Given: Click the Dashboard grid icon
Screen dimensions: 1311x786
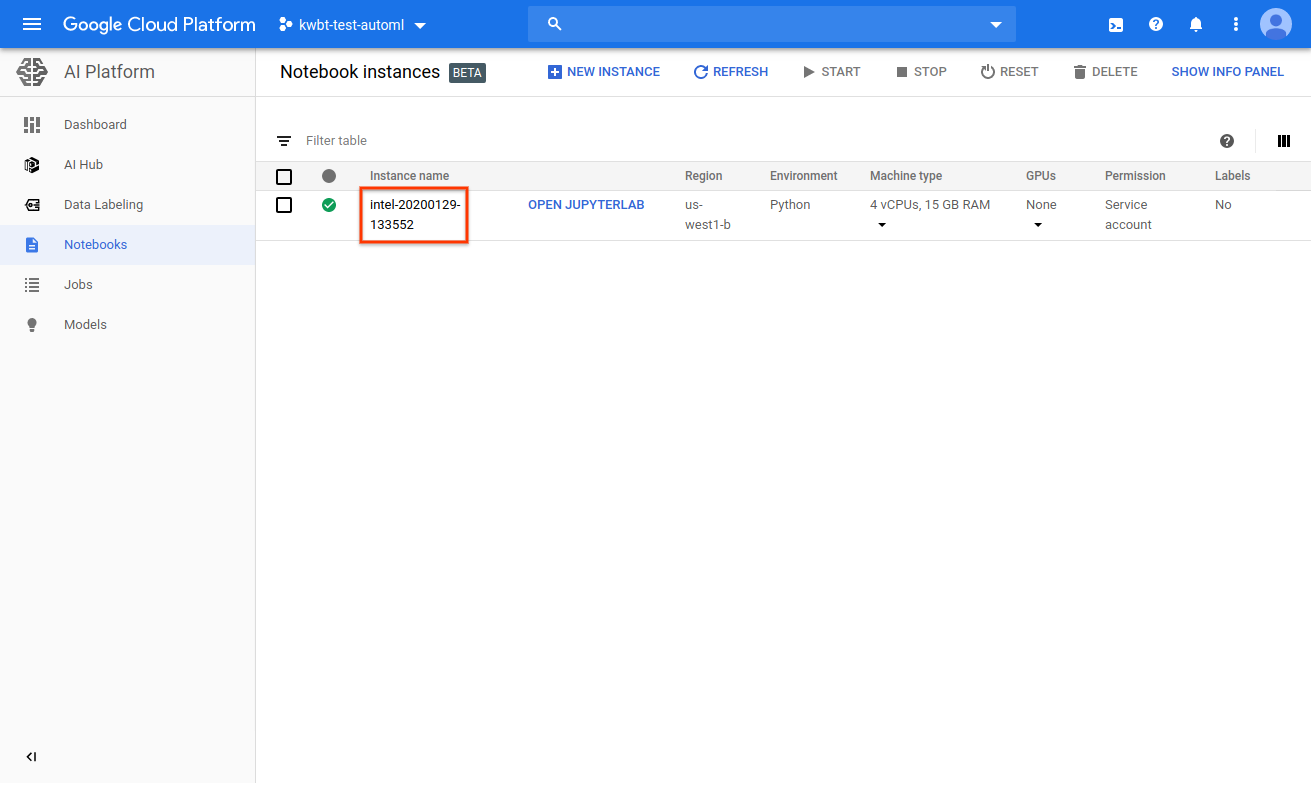Looking at the screenshot, I should 32,125.
